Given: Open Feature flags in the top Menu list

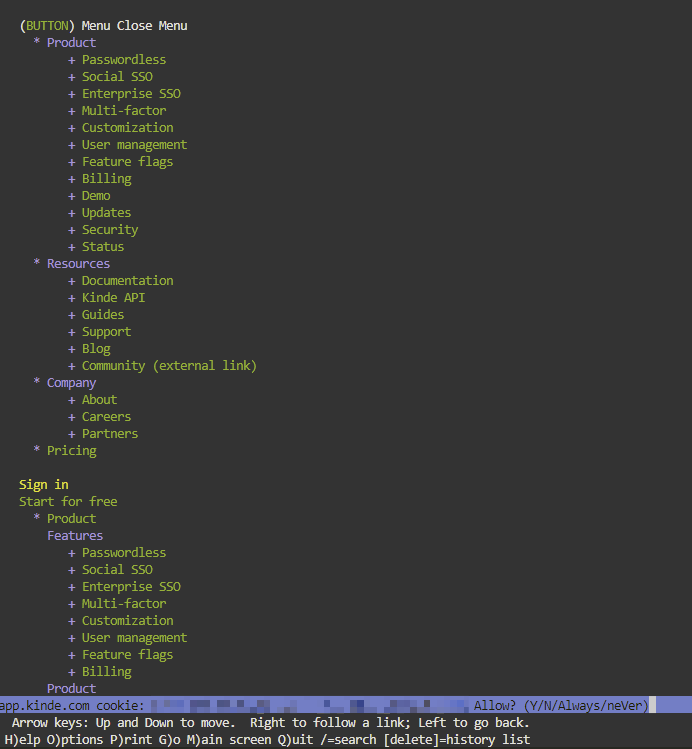Looking at the screenshot, I should click(x=128, y=162).
